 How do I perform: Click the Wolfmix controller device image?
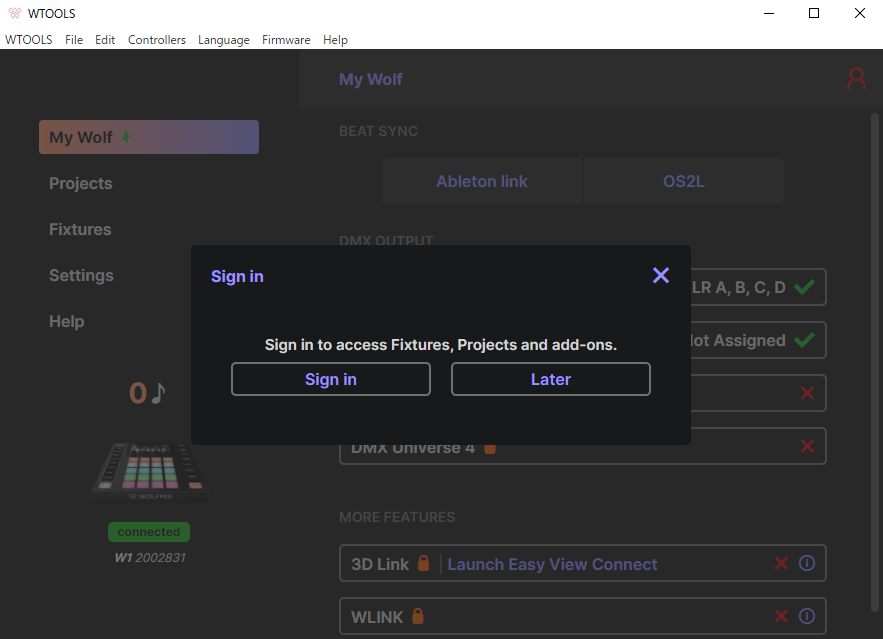[148, 467]
